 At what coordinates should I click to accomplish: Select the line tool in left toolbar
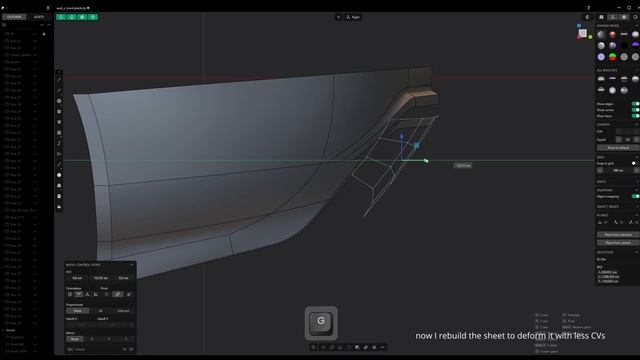(59, 90)
